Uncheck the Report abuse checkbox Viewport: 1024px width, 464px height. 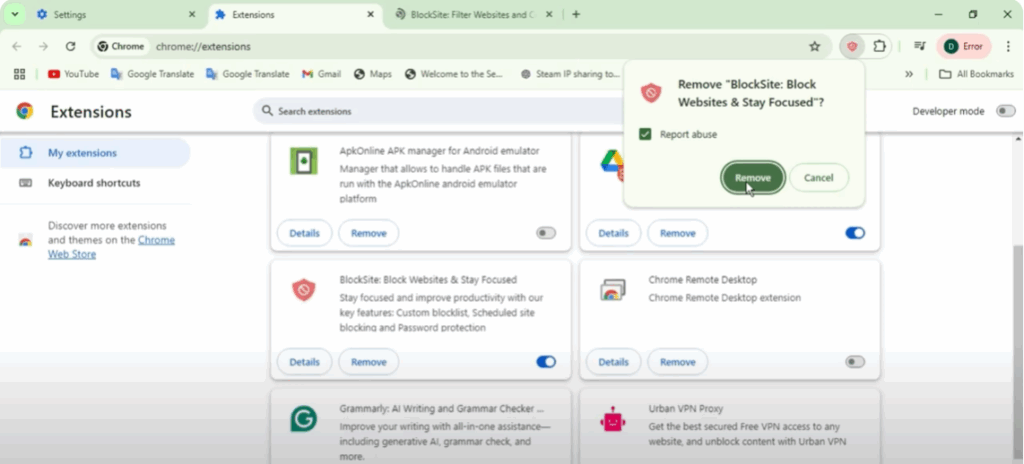pyautogui.click(x=645, y=134)
